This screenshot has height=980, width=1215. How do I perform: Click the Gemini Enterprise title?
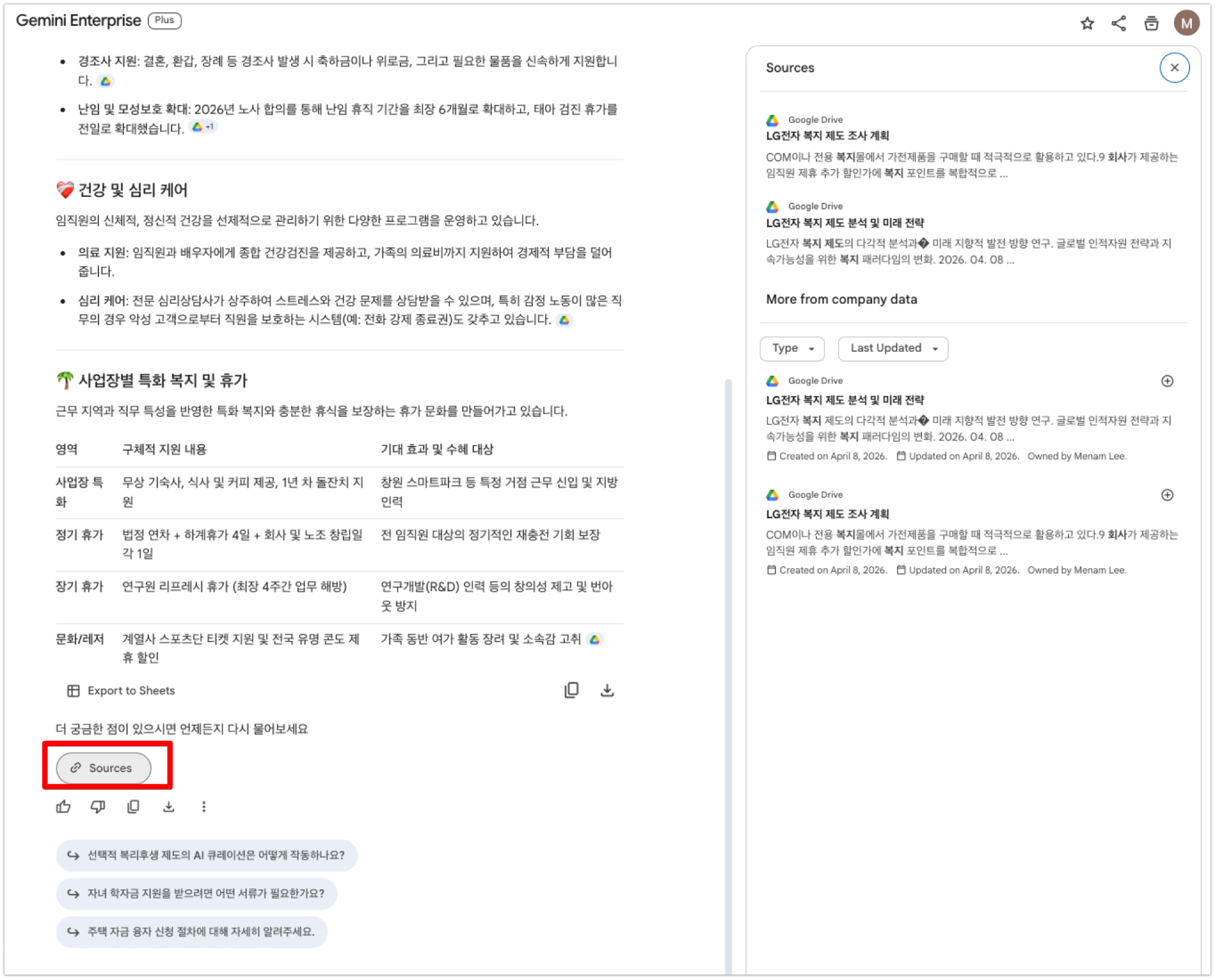click(78, 21)
